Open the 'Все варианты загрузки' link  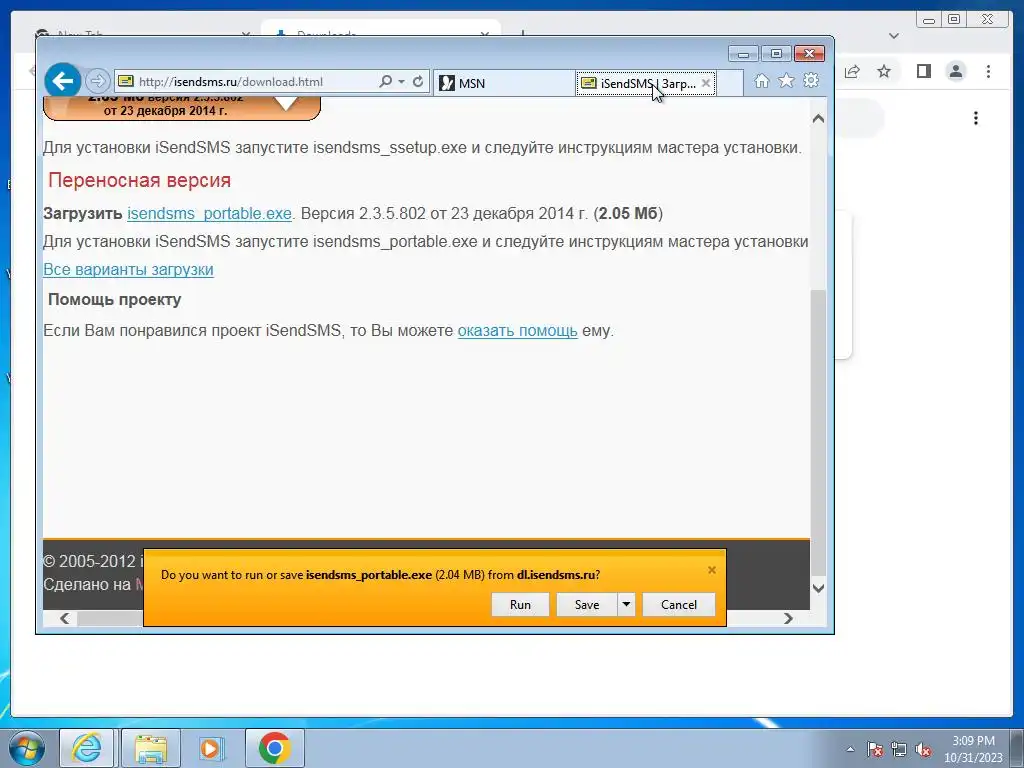point(128,270)
